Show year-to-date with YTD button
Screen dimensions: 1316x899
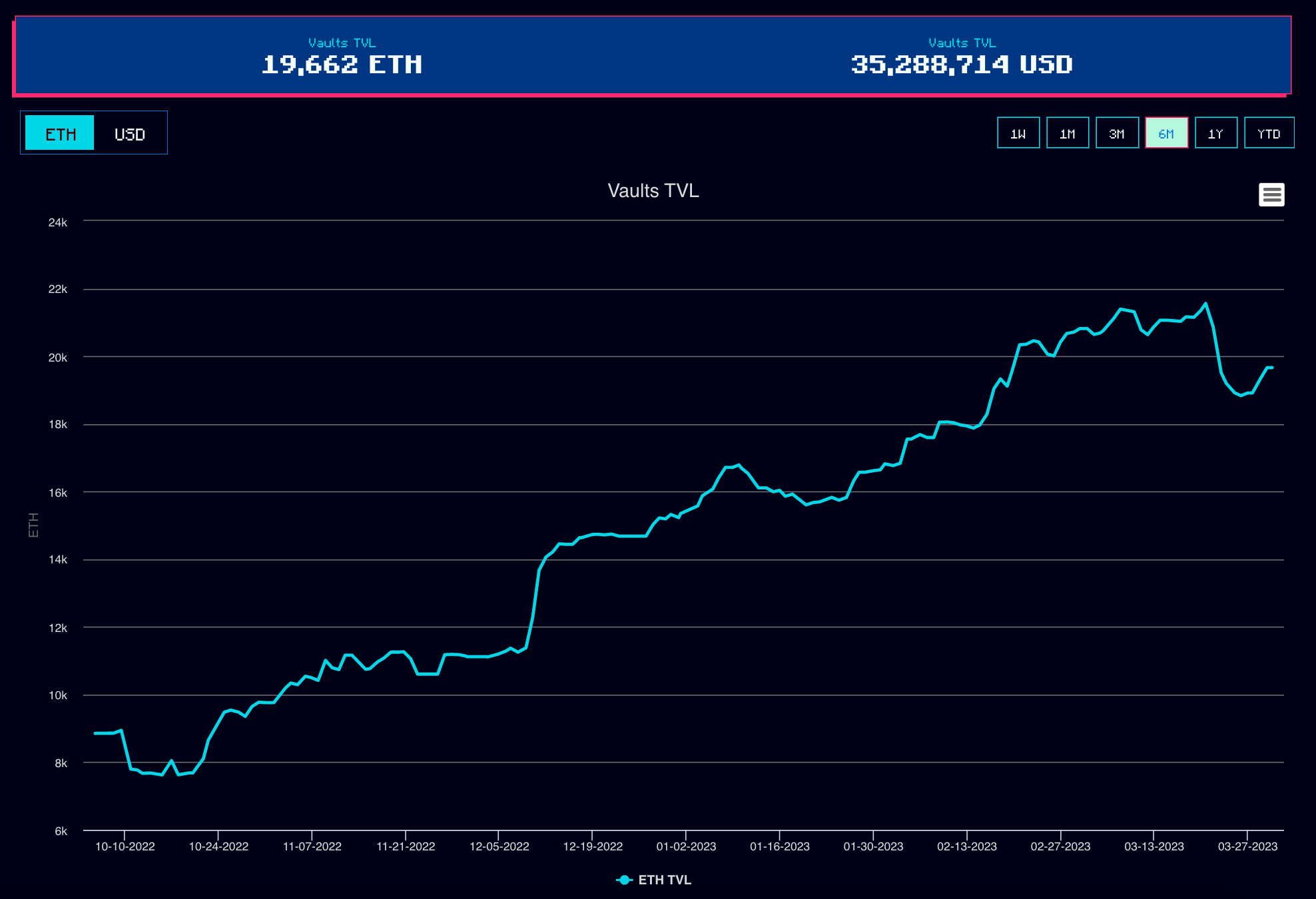[1269, 133]
